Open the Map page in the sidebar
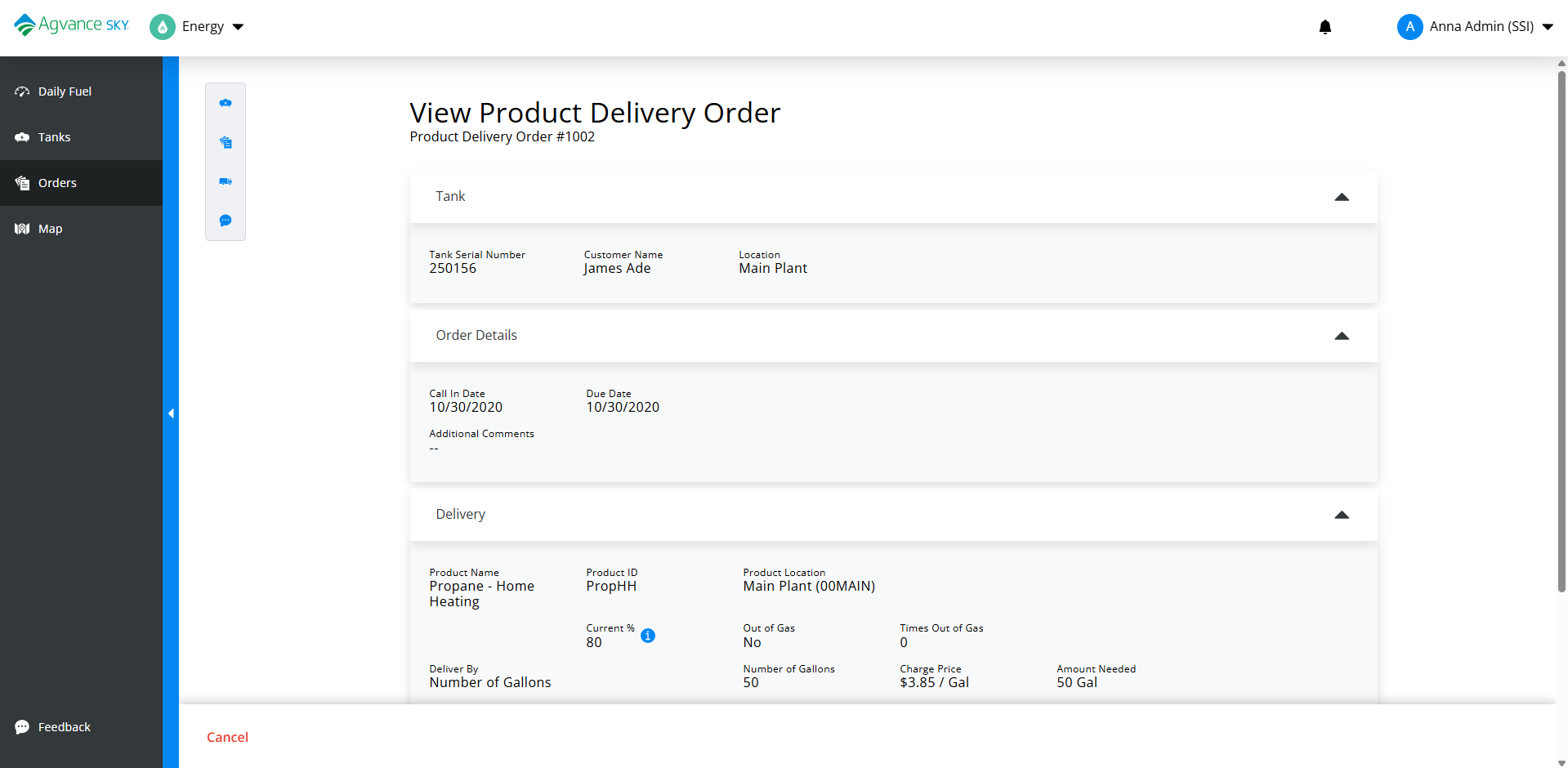Viewport: 1568px width, 768px height. pos(50,229)
